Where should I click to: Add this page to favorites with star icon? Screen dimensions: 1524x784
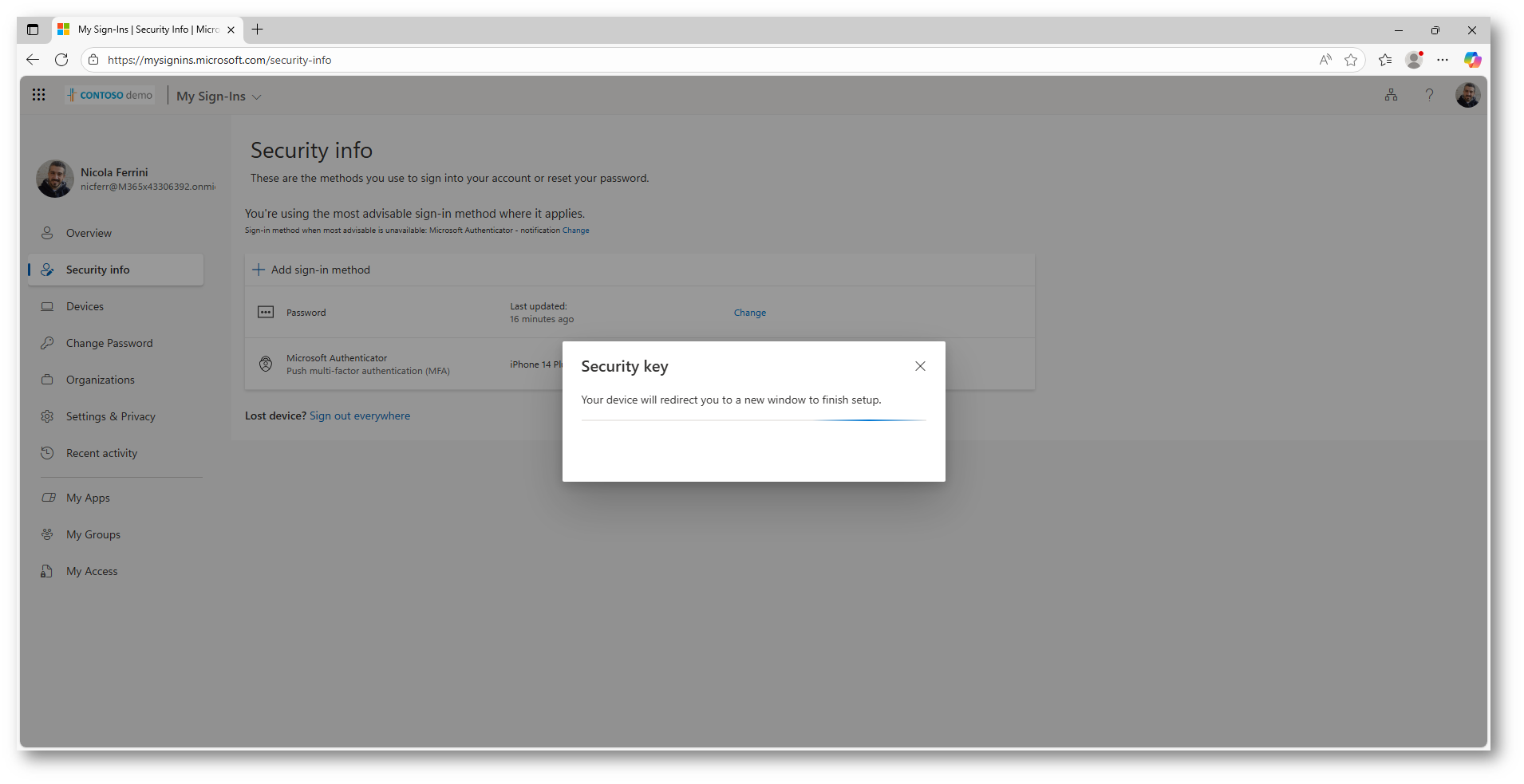tap(1350, 60)
